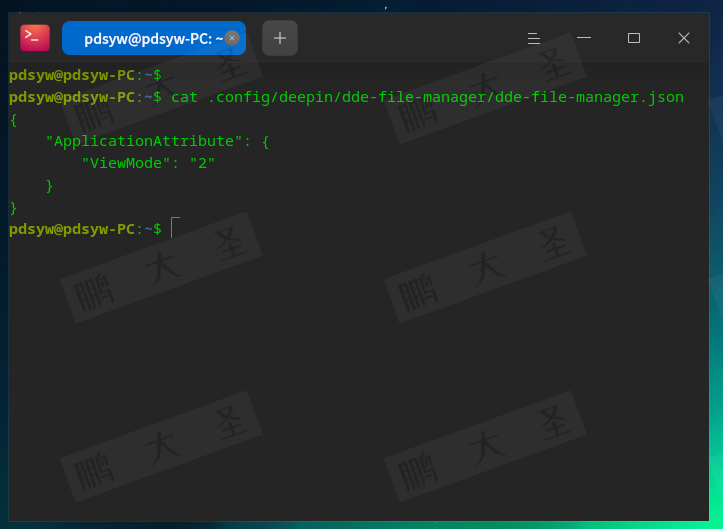Click the "ApplicationAttribute" key line
Image resolution: width=723 pixels, height=529 pixels.
157,141
